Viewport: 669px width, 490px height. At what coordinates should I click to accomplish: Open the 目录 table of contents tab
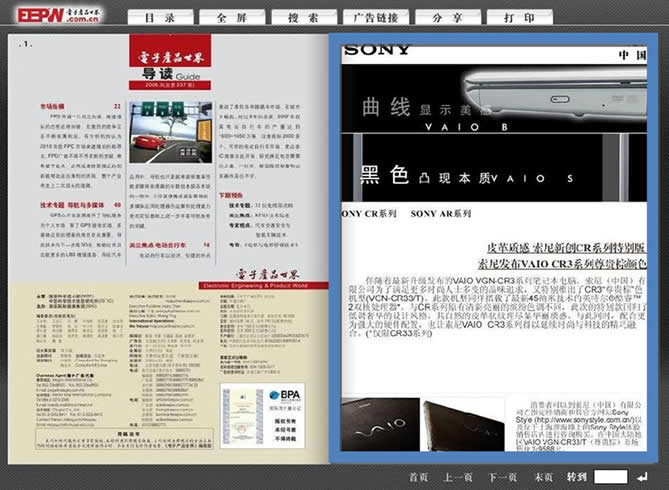[156, 18]
